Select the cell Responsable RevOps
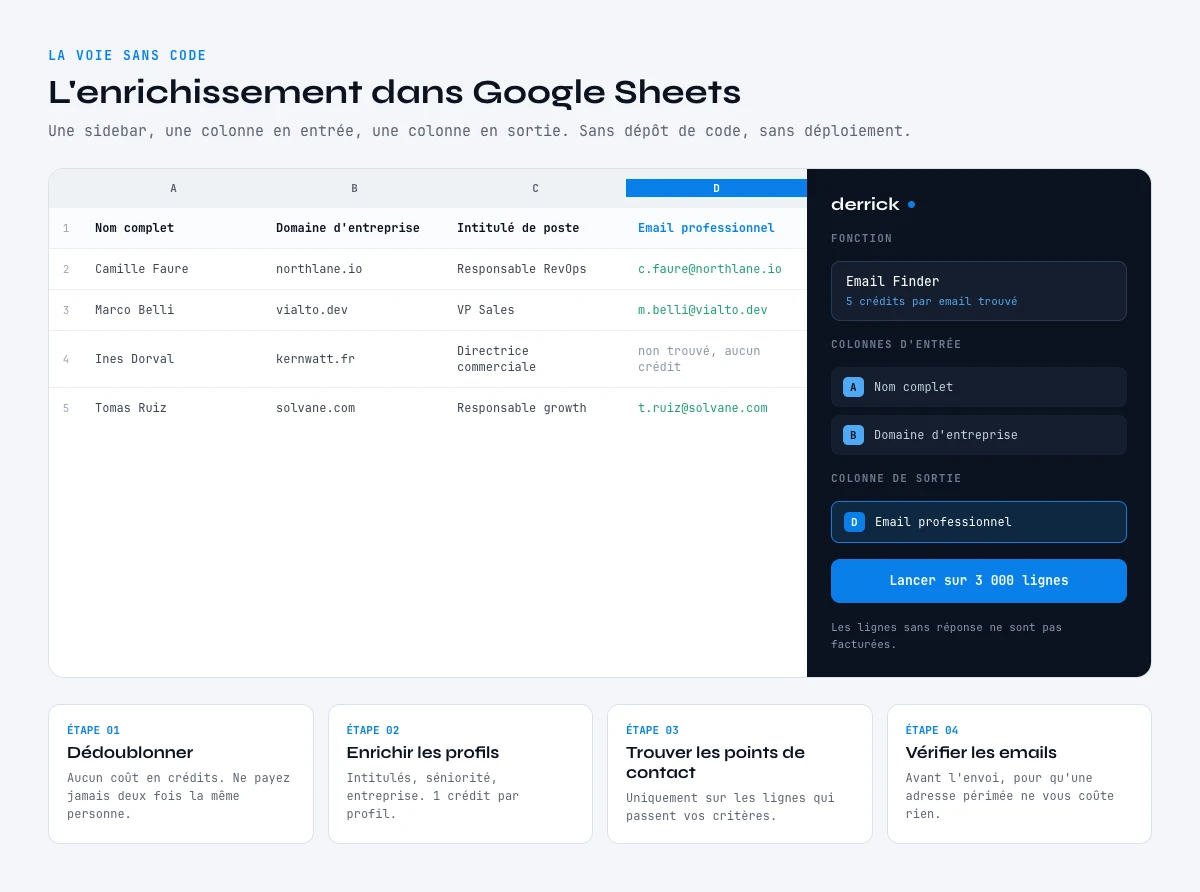Image resolution: width=1200 pixels, height=892 pixels. point(535,269)
